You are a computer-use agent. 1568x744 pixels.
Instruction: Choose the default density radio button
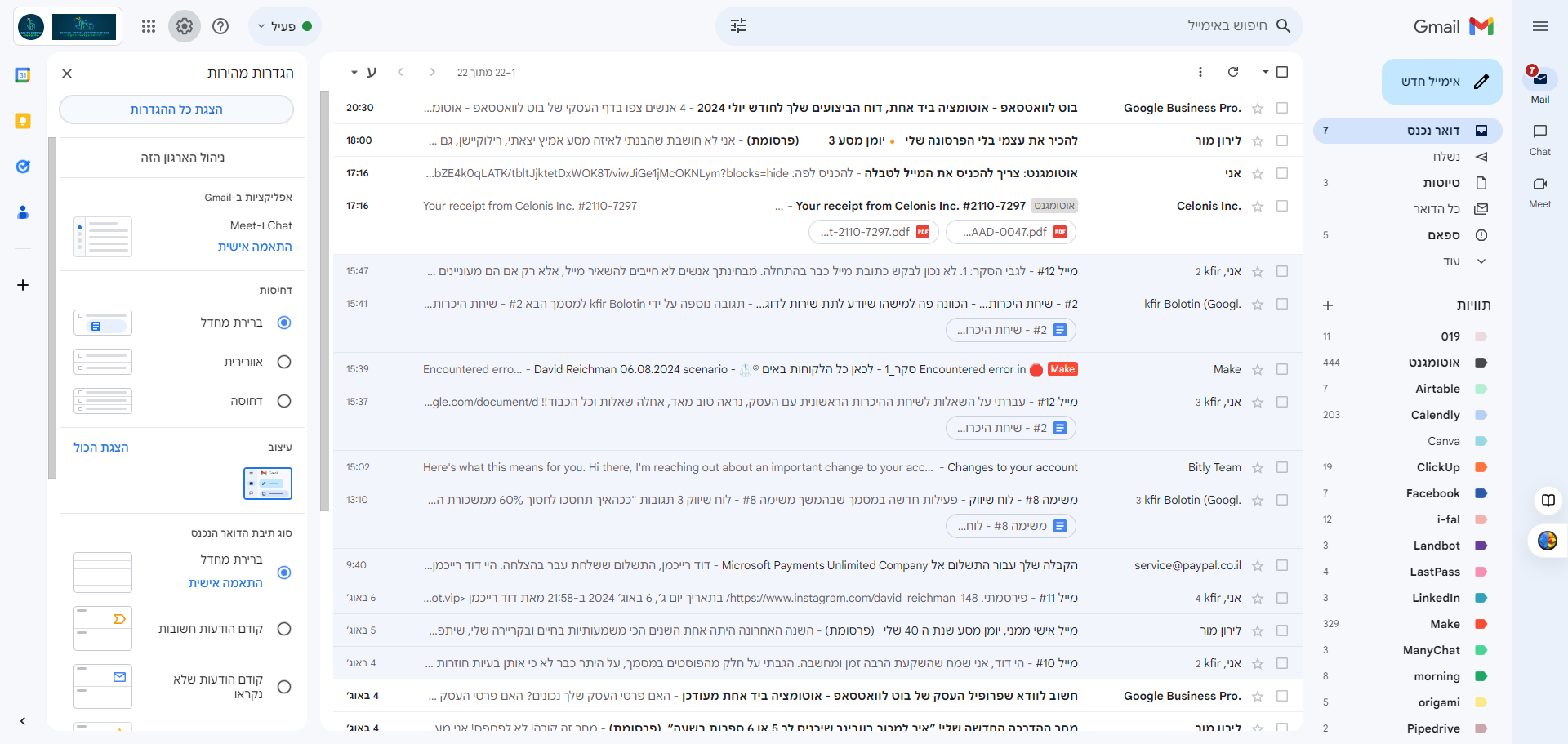(284, 323)
